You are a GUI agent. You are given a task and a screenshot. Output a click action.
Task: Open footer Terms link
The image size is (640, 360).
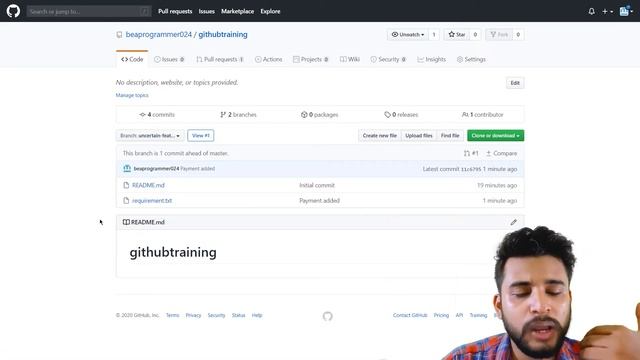172,316
